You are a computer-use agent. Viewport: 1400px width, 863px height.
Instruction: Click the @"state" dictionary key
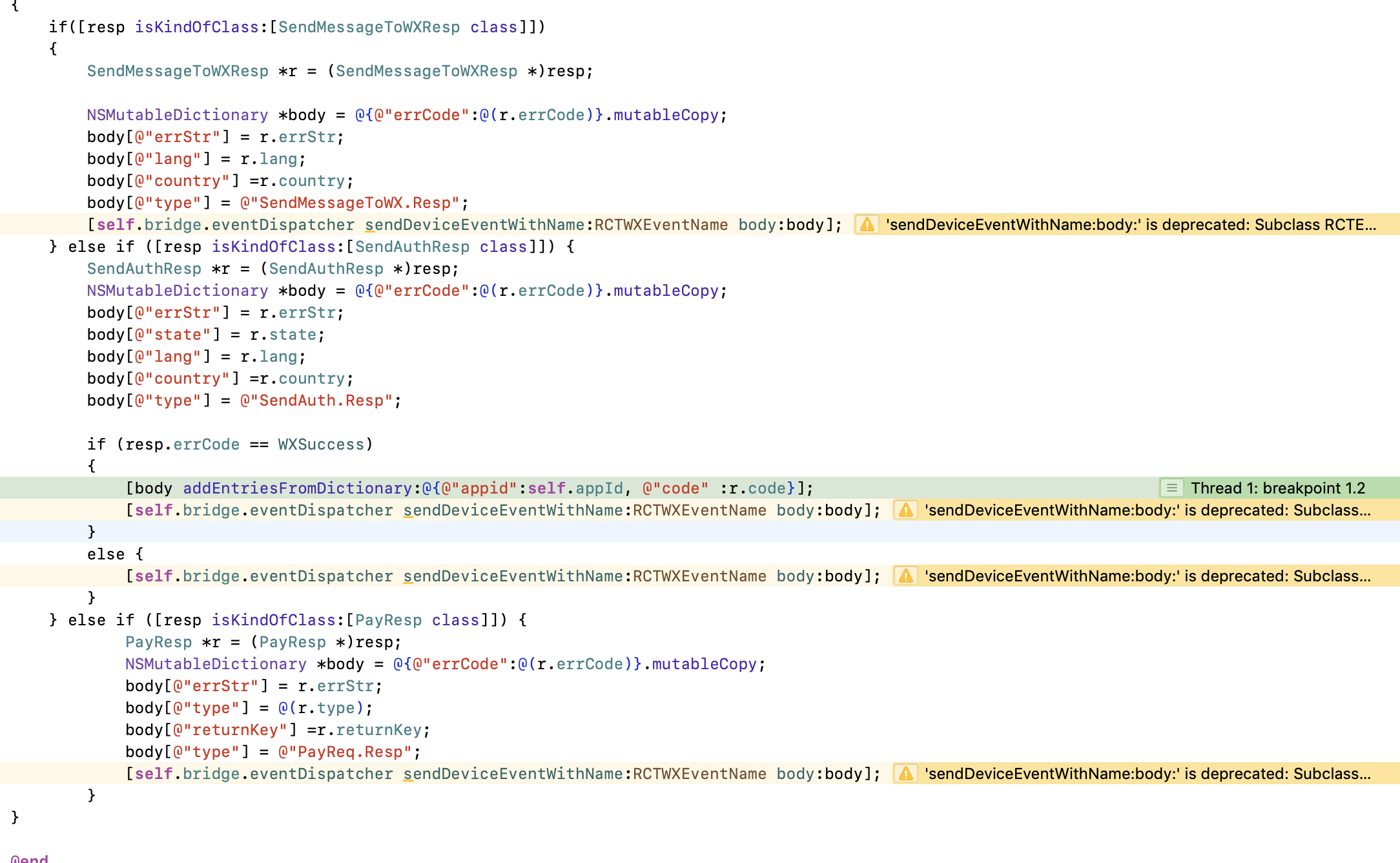[172, 335]
